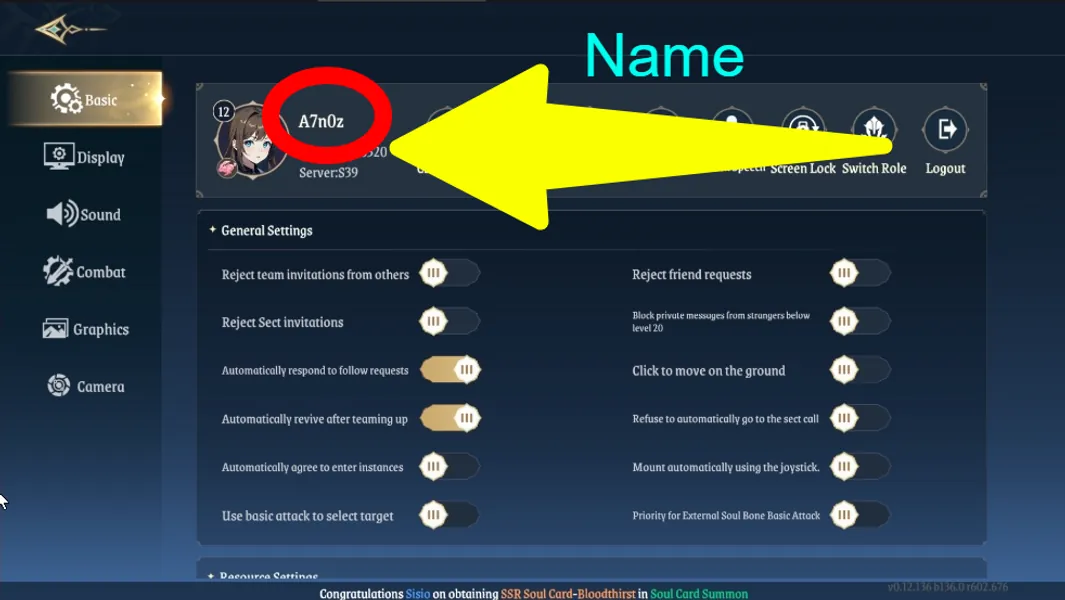Click SSR Soul Card-Bloodthirst link in announcement
The height and width of the screenshot is (600, 1065).
pos(568,593)
